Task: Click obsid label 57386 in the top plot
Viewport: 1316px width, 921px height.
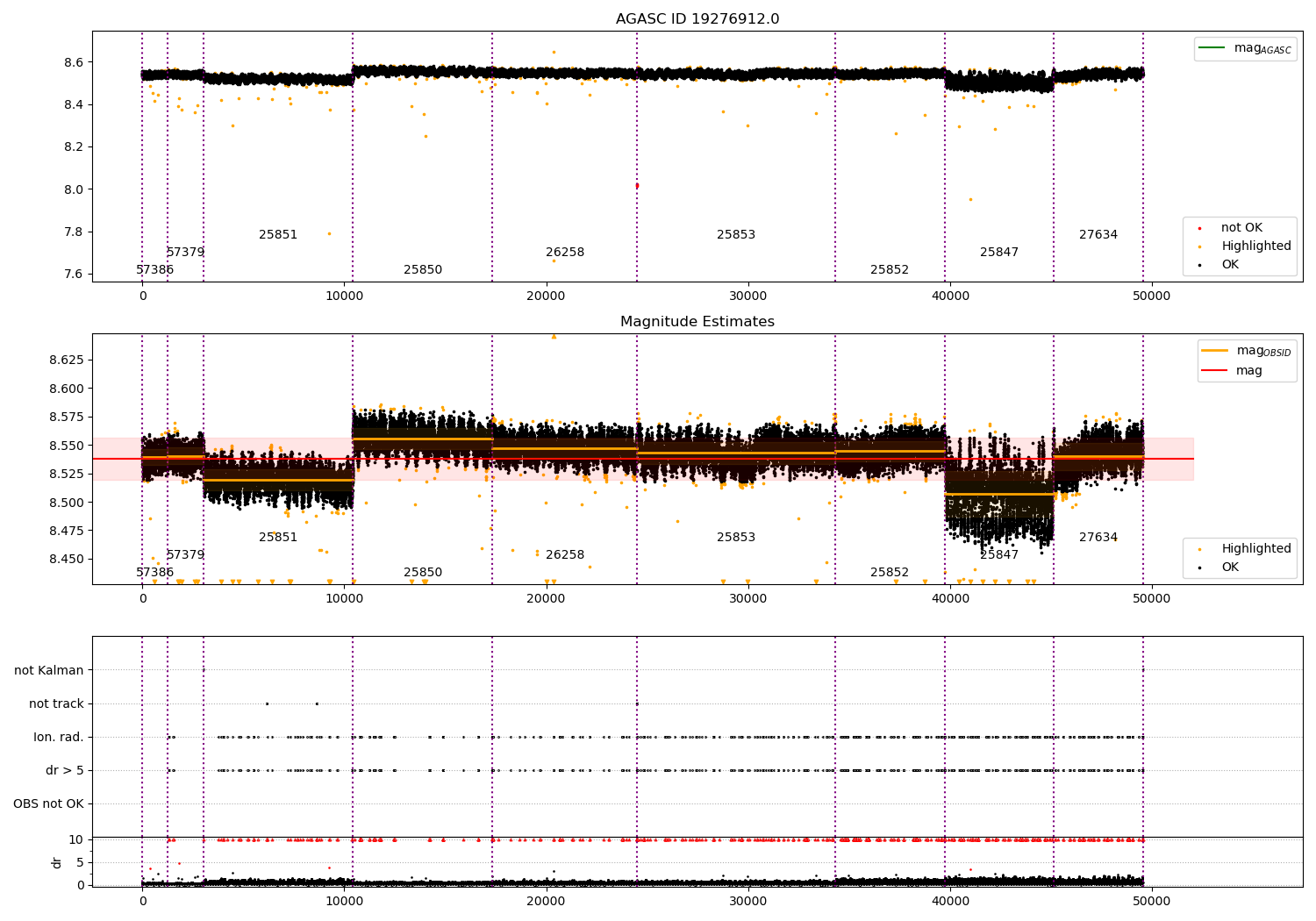Action: pos(155,270)
